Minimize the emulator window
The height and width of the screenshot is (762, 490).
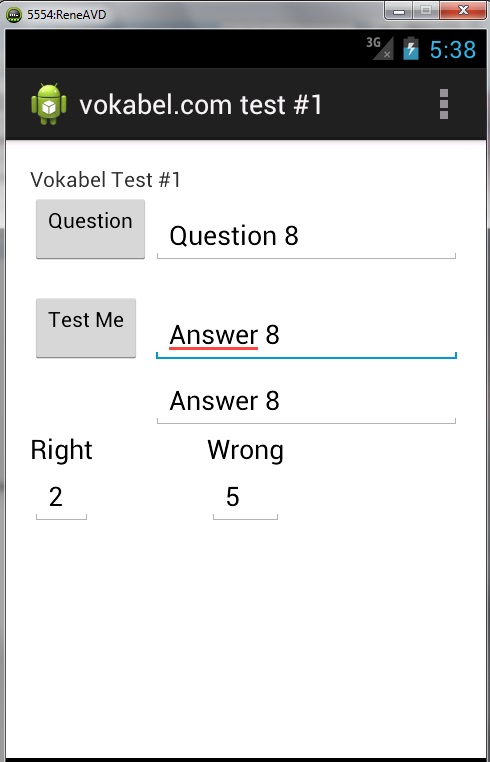400,11
